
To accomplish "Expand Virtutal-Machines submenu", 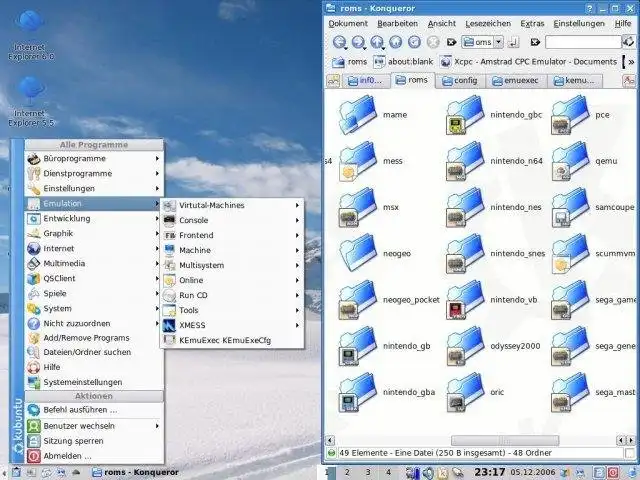I will (232, 205).
